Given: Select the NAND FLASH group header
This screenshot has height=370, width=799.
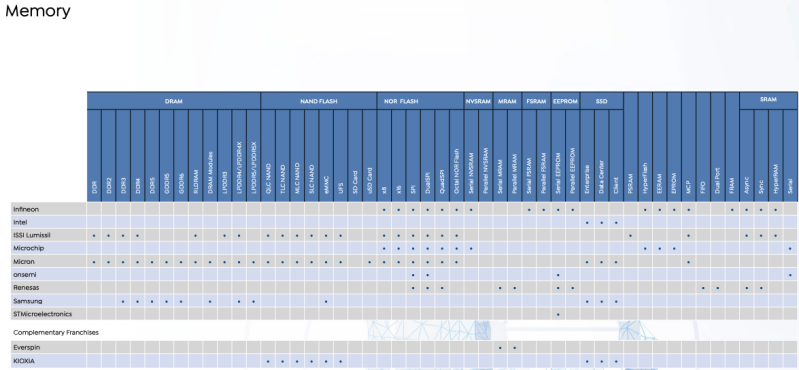Looking at the screenshot, I should [318, 101].
